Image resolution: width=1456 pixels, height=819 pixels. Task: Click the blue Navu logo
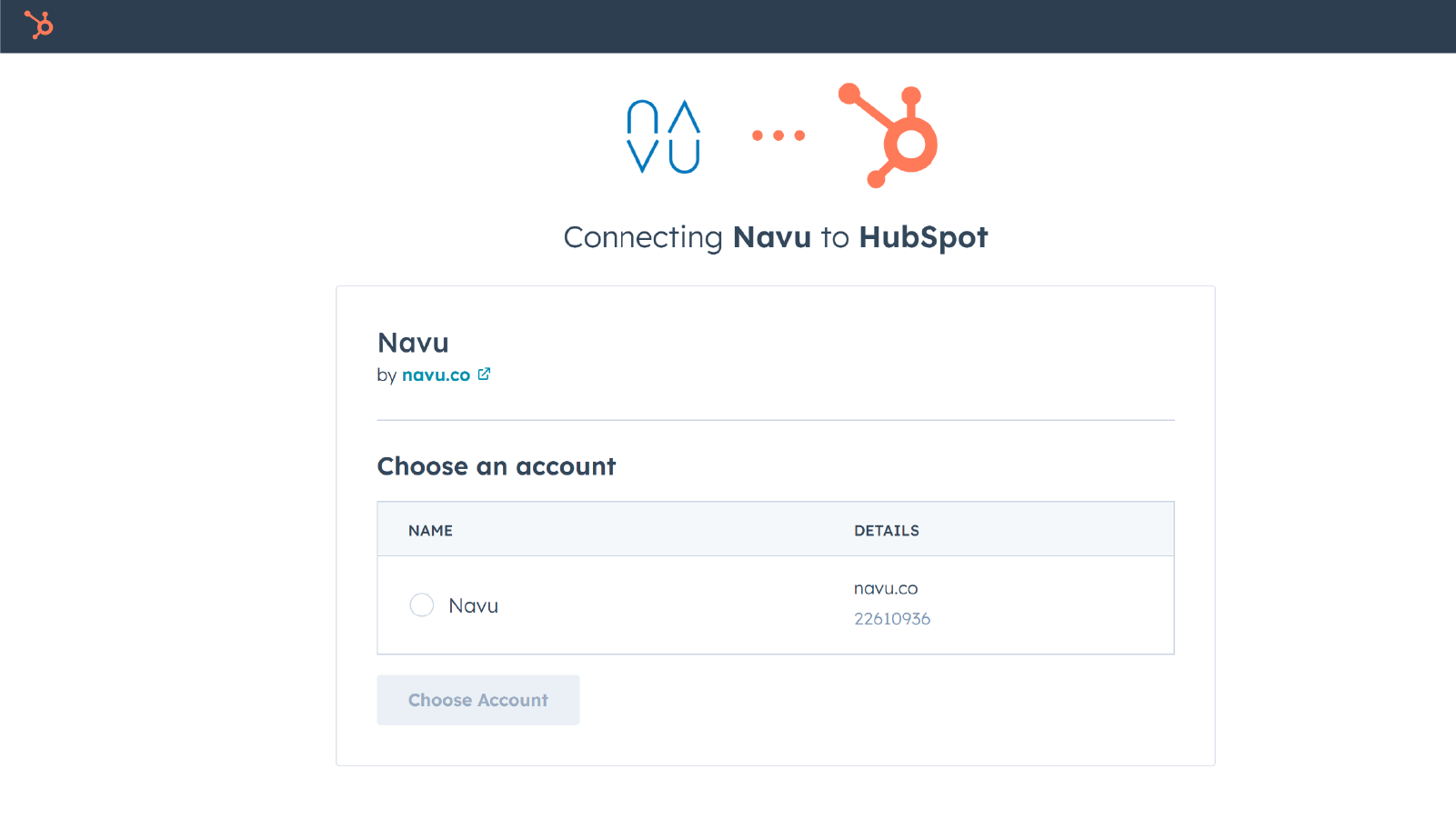[663, 136]
